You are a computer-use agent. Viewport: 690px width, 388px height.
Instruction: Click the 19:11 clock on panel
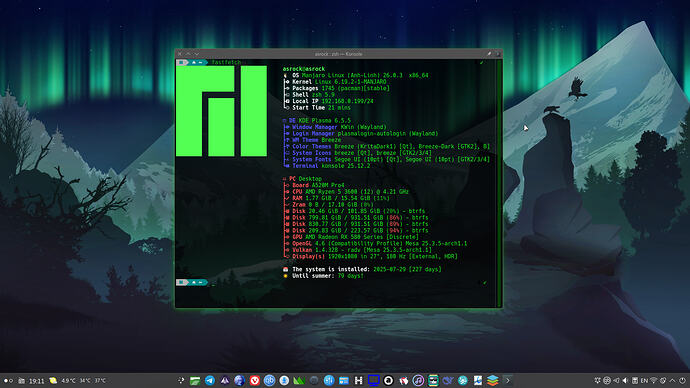37,381
